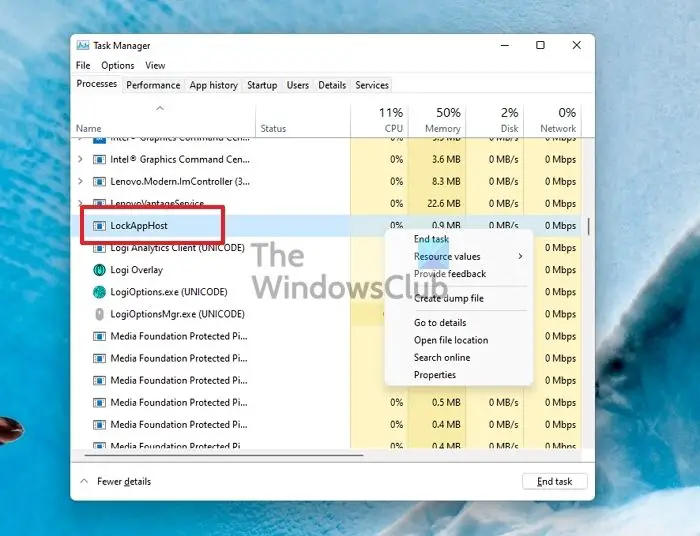
Task: Open the Options menu
Action: tap(117, 66)
